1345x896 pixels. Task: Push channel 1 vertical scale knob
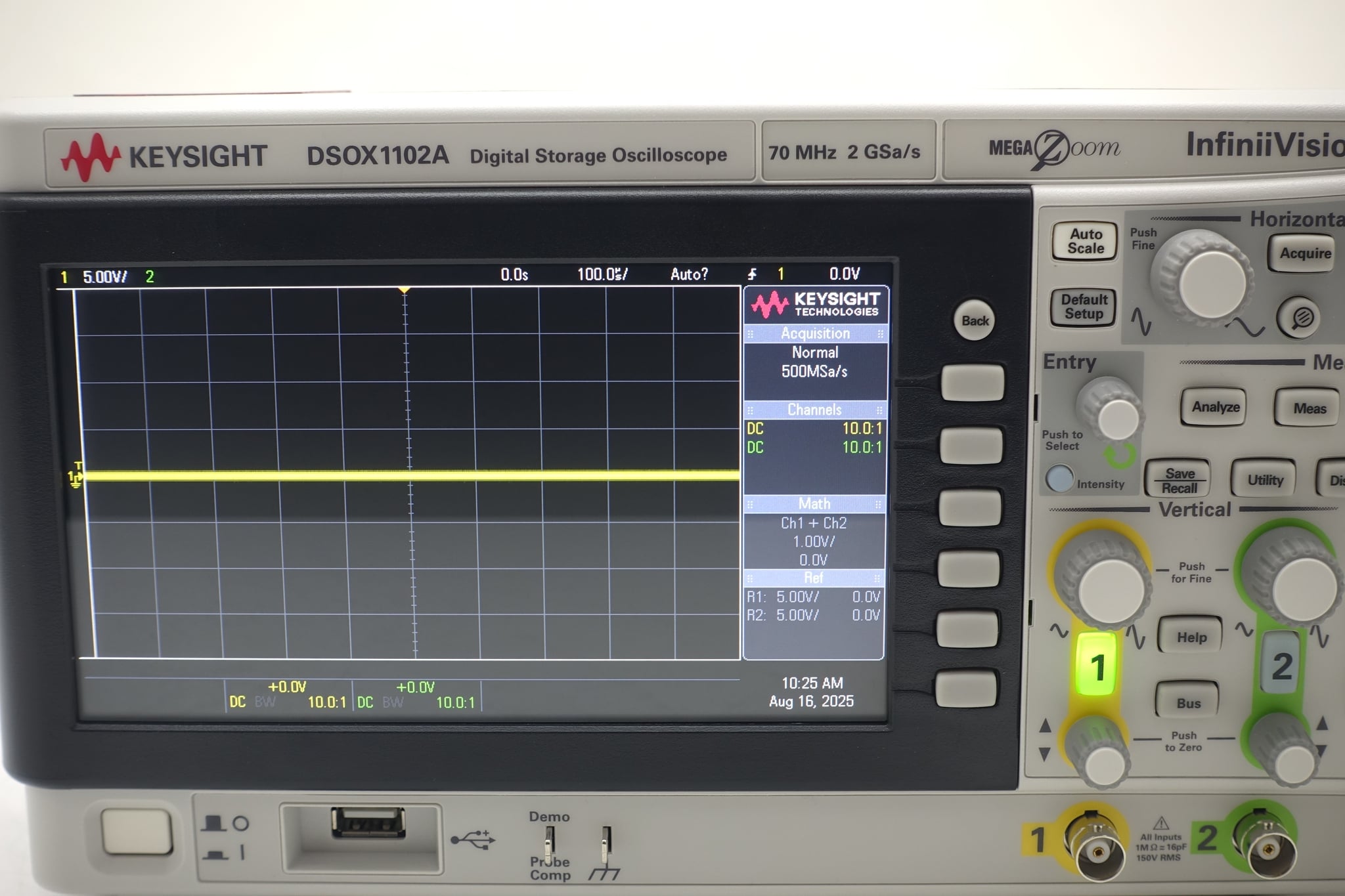pos(1106,581)
